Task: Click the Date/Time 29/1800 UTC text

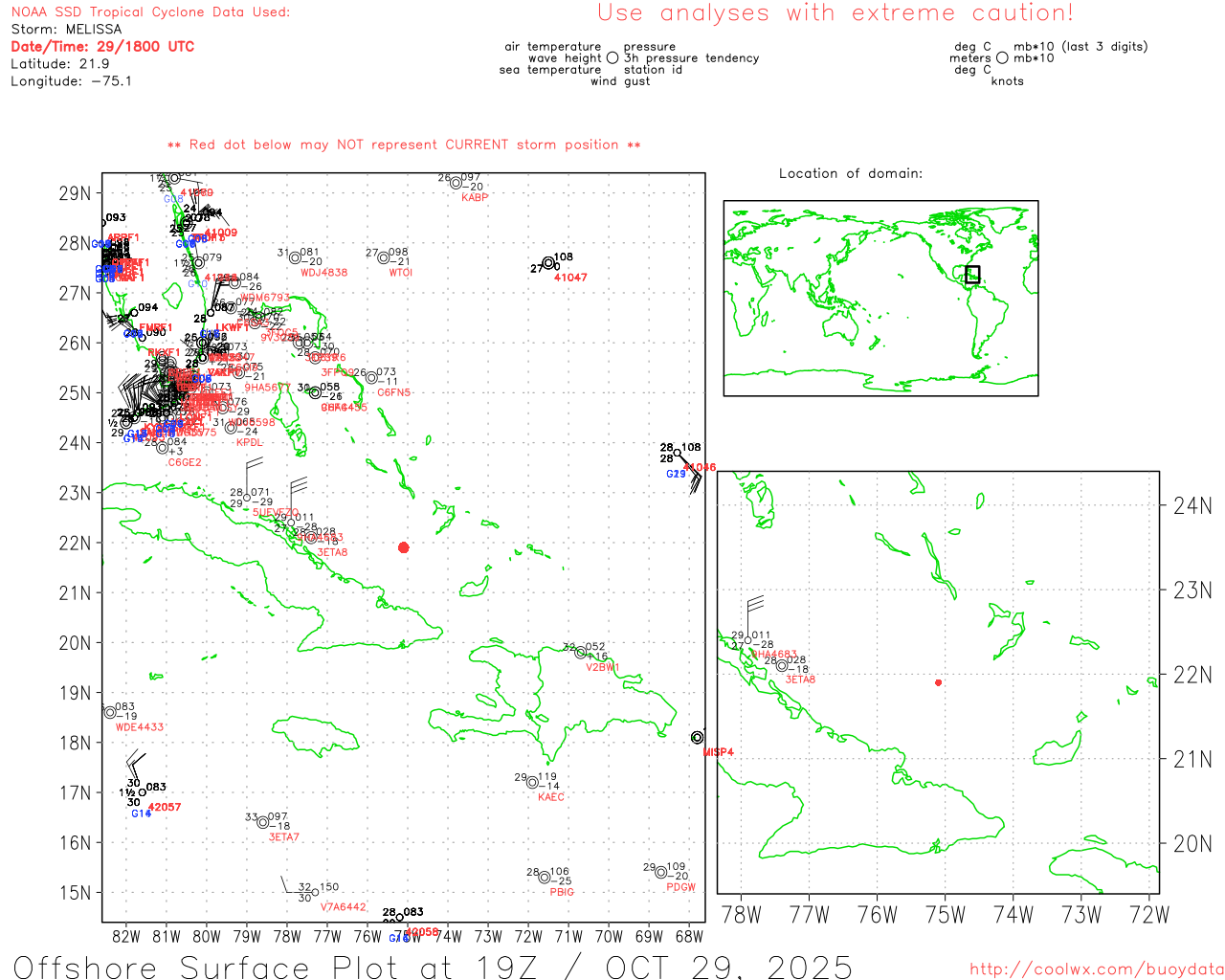Action: click(102, 46)
